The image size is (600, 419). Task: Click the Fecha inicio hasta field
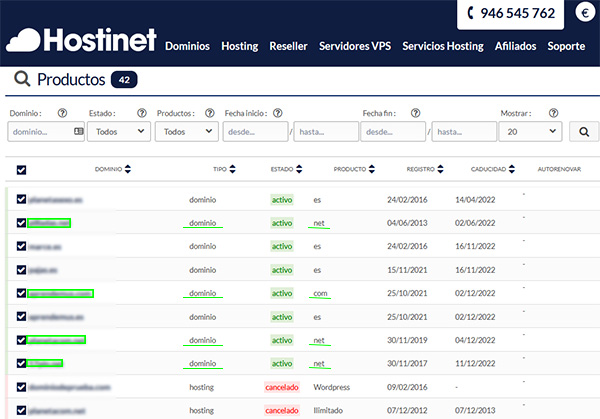pyautogui.click(x=326, y=132)
